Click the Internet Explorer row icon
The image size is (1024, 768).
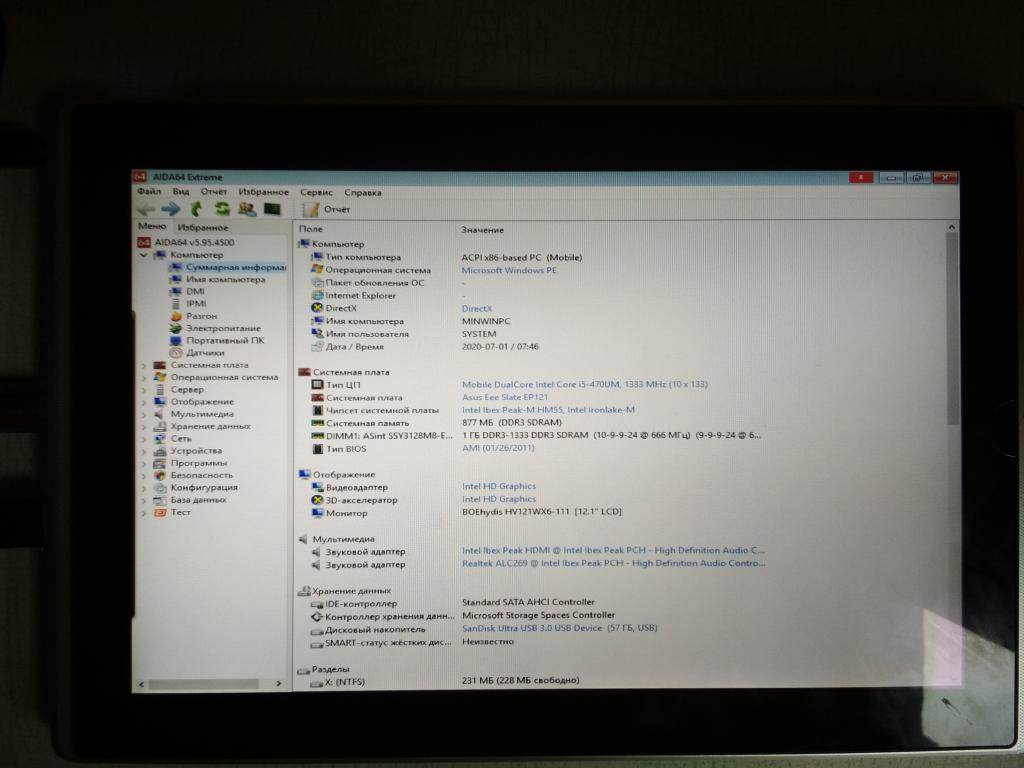pyautogui.click(x=317, y=296)
